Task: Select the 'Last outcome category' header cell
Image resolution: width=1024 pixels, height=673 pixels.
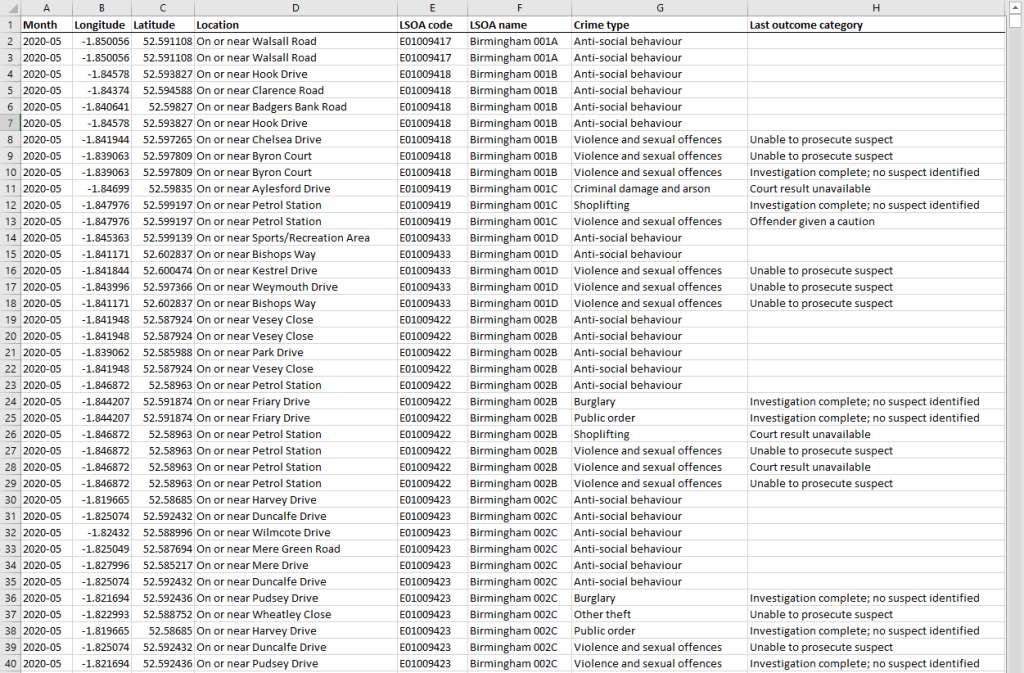Action: point(806,25)
